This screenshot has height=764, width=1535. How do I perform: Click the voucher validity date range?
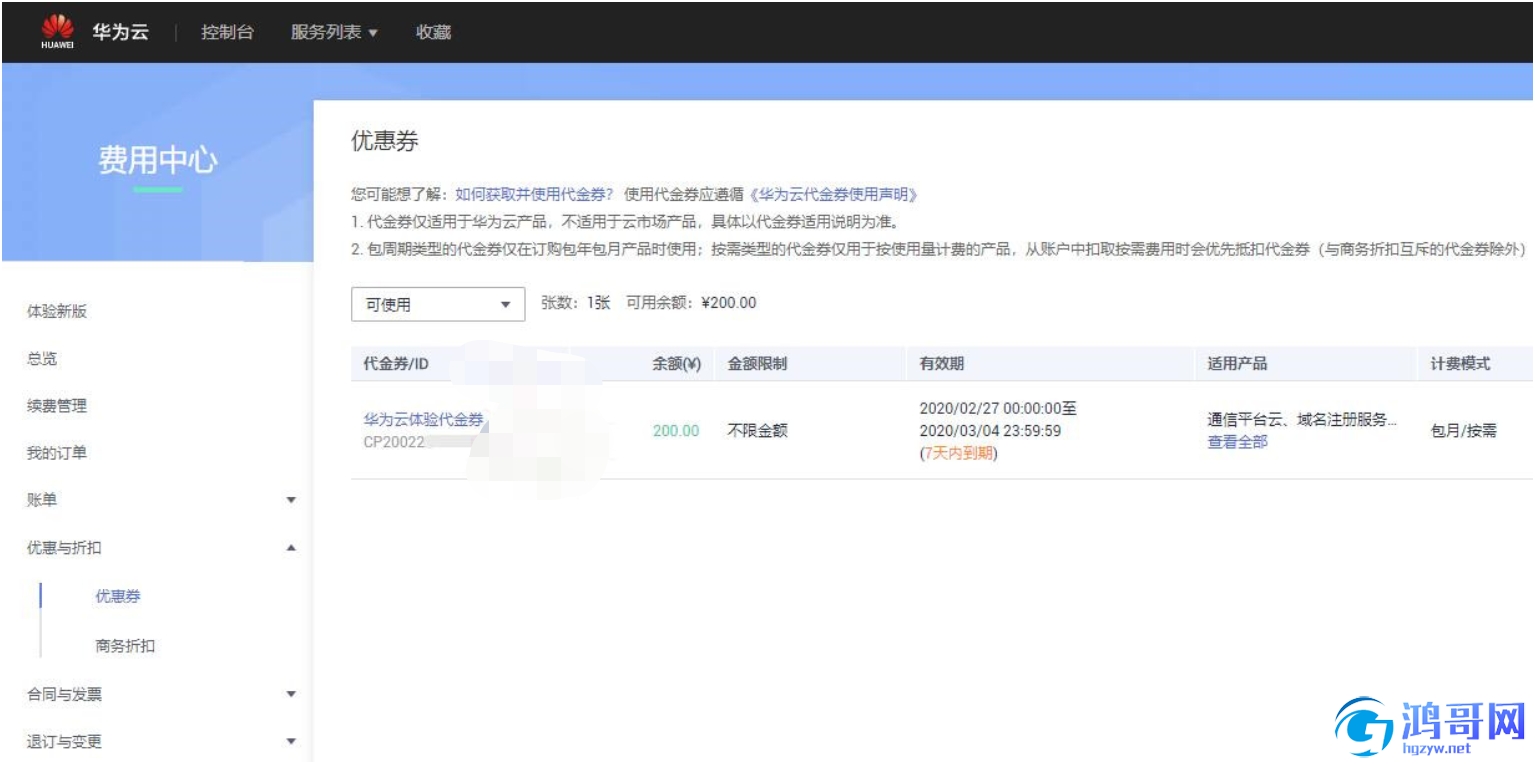[998, 420]
